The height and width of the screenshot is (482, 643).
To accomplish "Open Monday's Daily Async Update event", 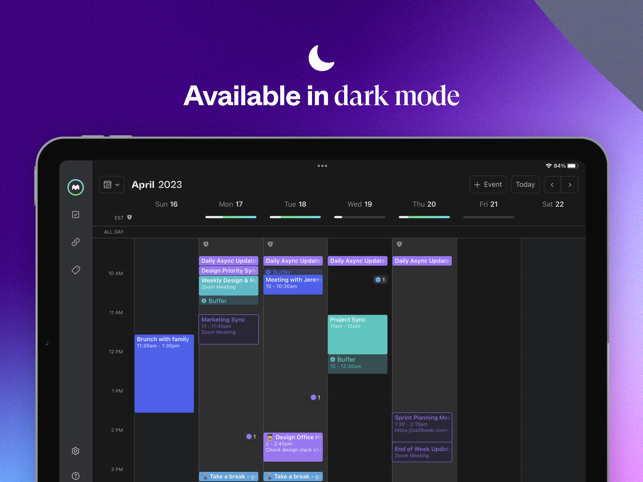I will tap(228, 261).
